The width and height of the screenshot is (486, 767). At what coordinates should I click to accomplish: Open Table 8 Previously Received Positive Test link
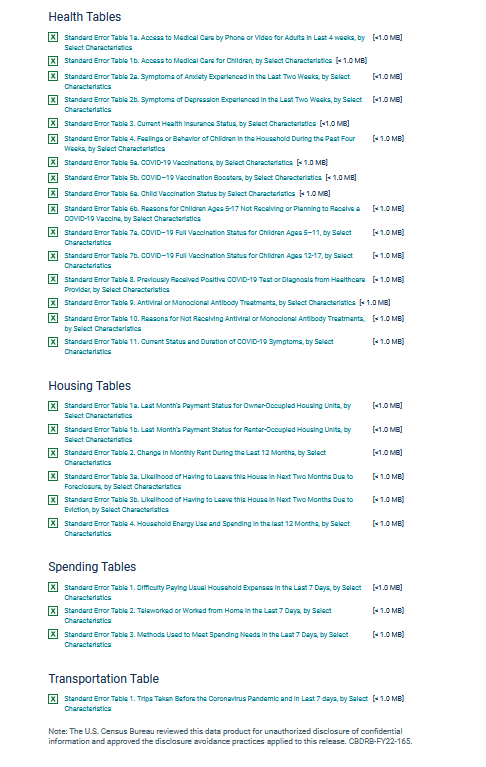[x=215, y=285]
